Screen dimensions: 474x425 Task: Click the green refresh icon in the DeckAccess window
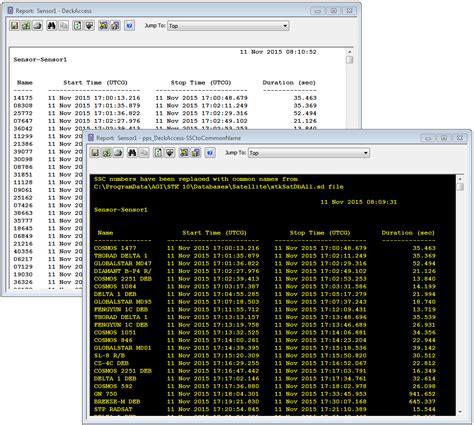point(77,26)
